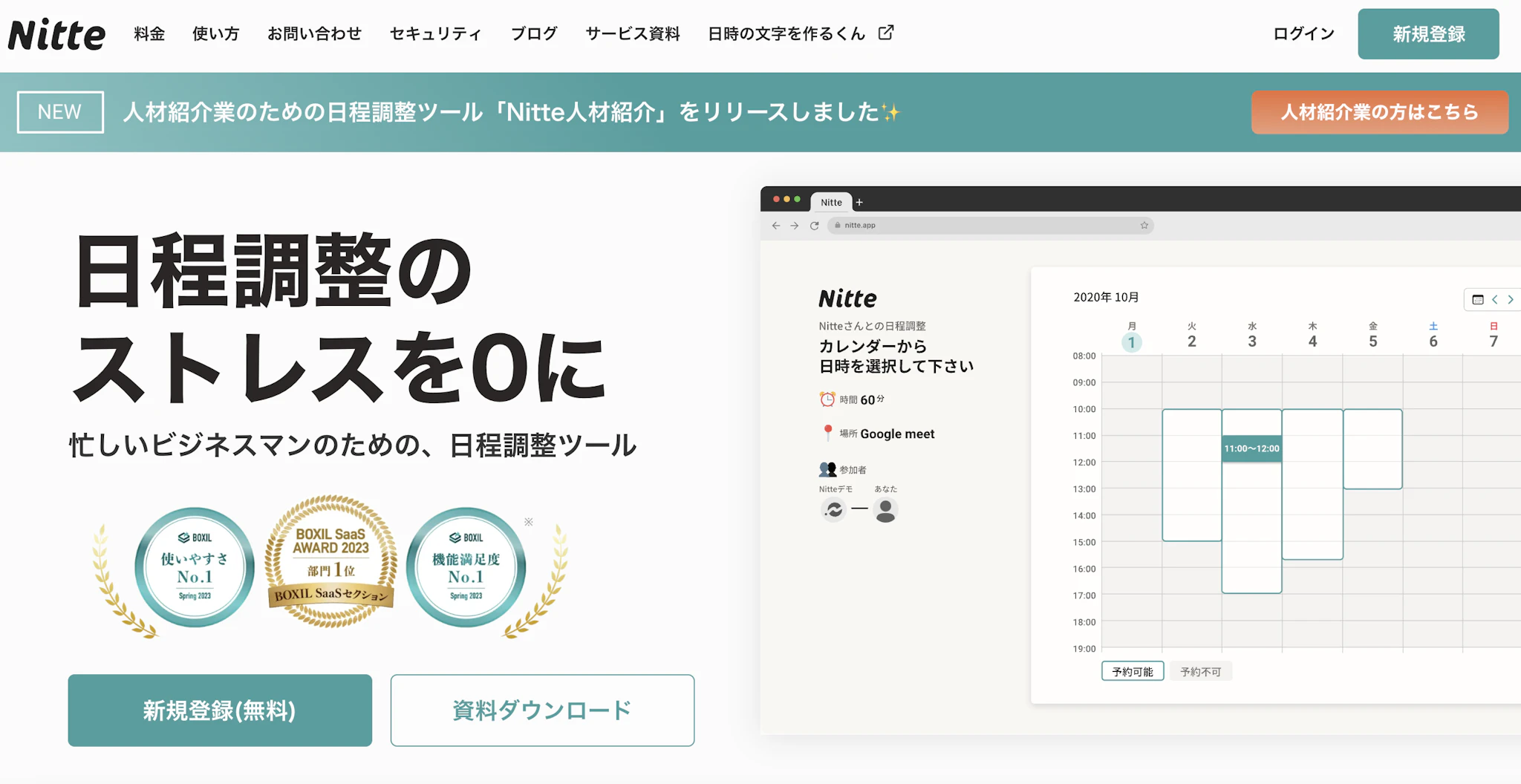Click the 使いやすさ No.1 badge

tap(195, 567)
